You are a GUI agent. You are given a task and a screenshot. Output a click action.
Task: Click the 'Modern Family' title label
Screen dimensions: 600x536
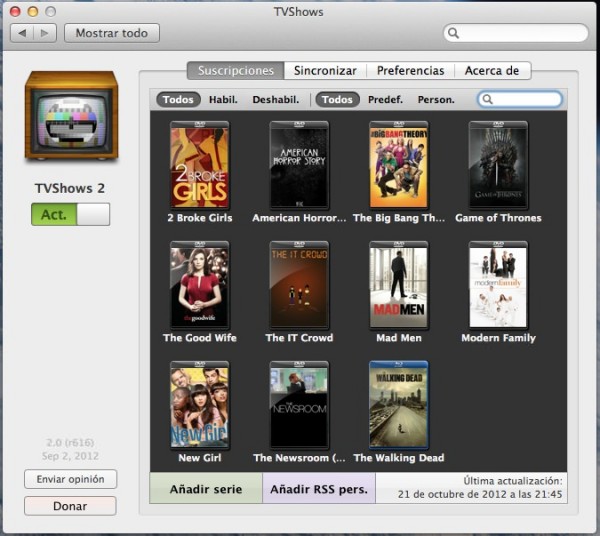498,338
